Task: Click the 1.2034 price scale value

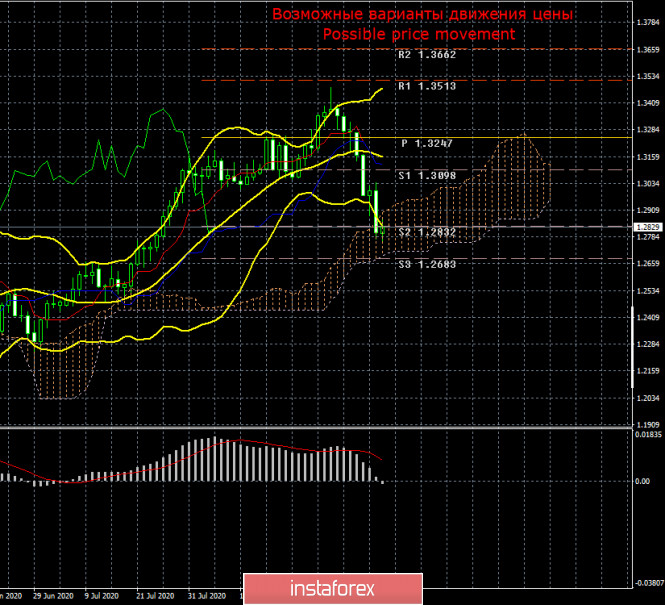Action: 647,398
